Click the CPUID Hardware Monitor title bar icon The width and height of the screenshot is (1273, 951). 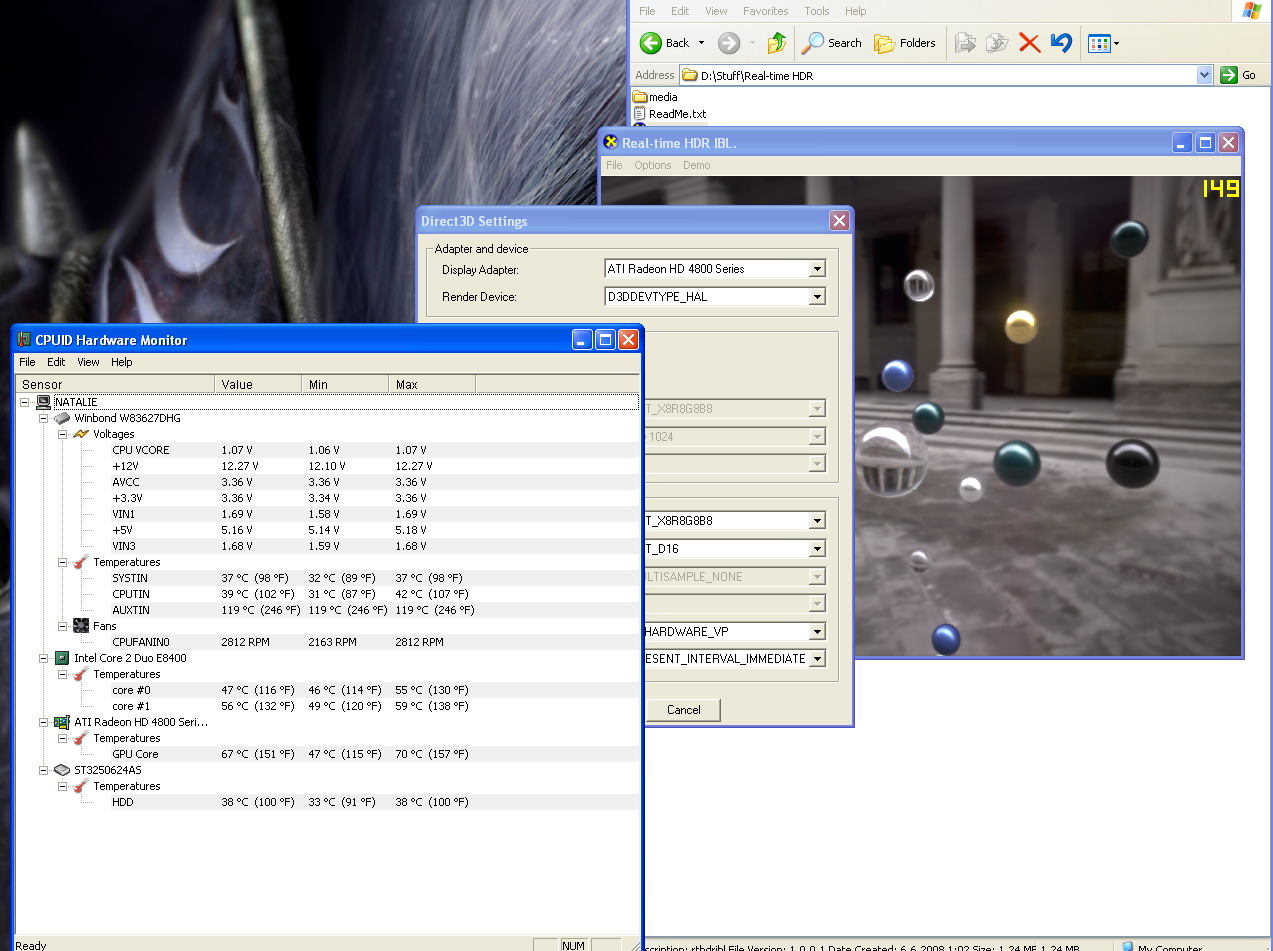(x=24, y=340)
